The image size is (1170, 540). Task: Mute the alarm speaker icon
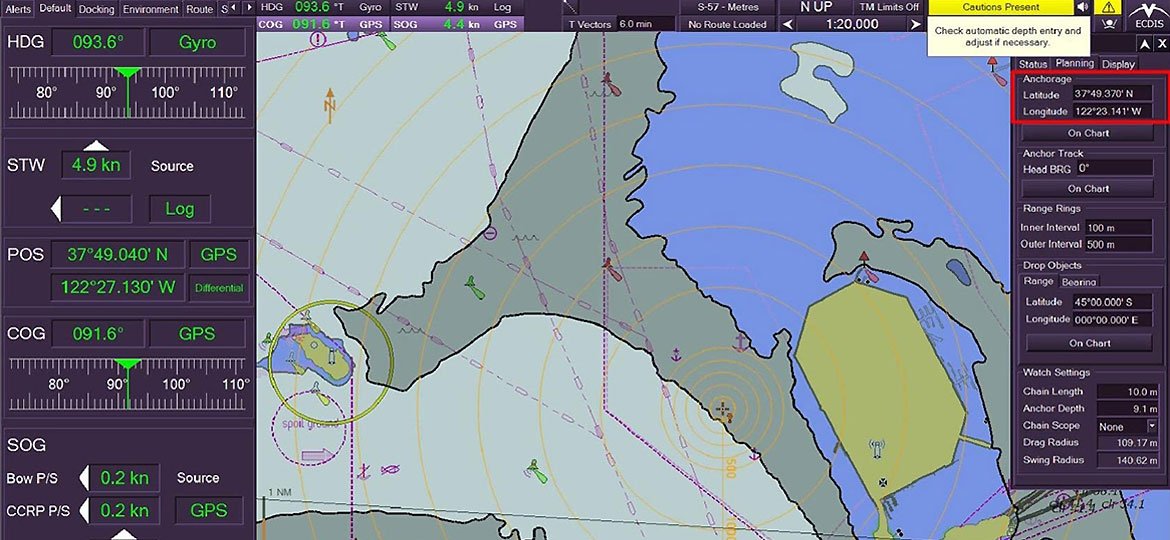[x=1083, y=7]
